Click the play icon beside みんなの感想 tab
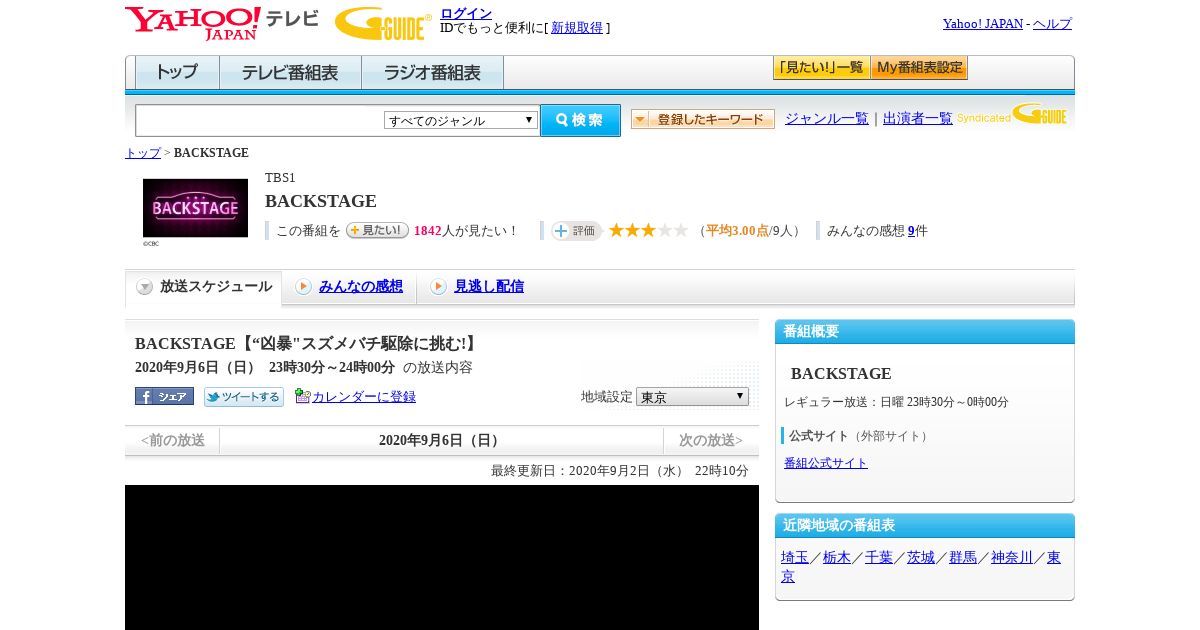The height and width of the screenshot is (630, 1200). pos(303,287)
